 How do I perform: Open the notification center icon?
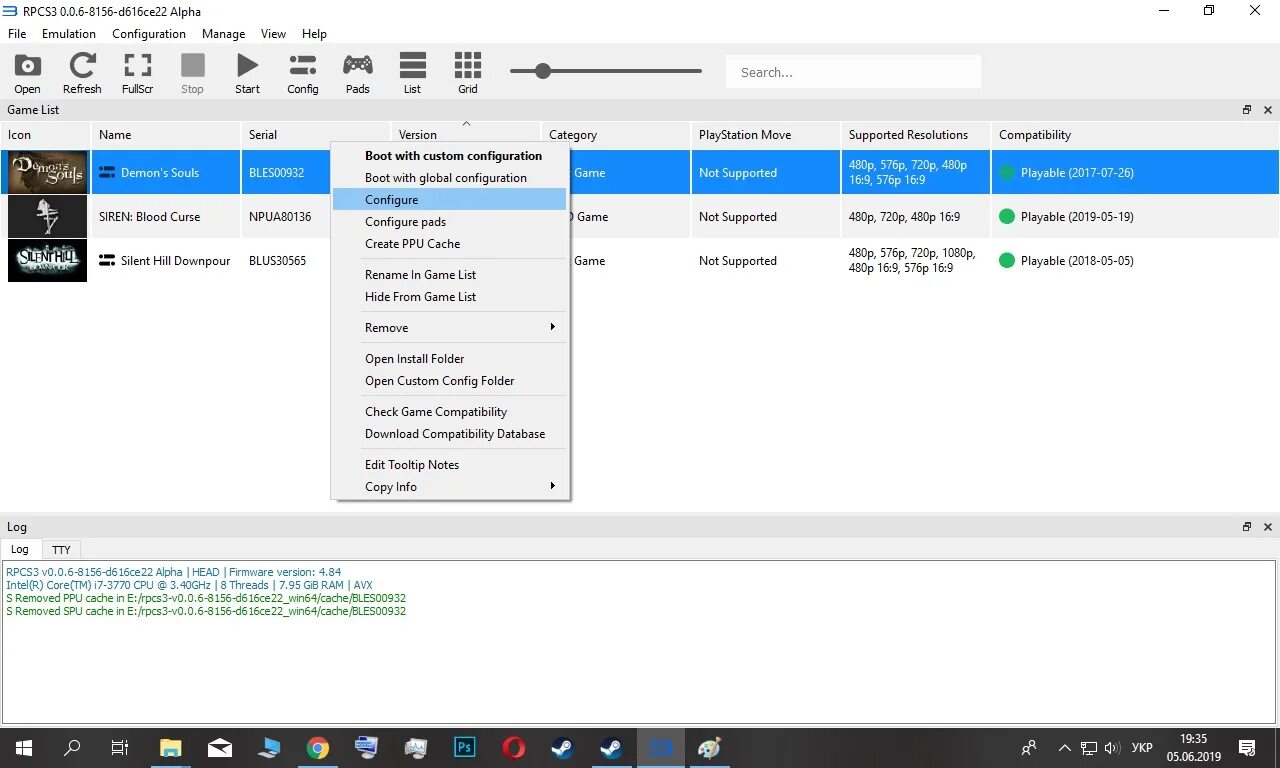coord(1247,748)
